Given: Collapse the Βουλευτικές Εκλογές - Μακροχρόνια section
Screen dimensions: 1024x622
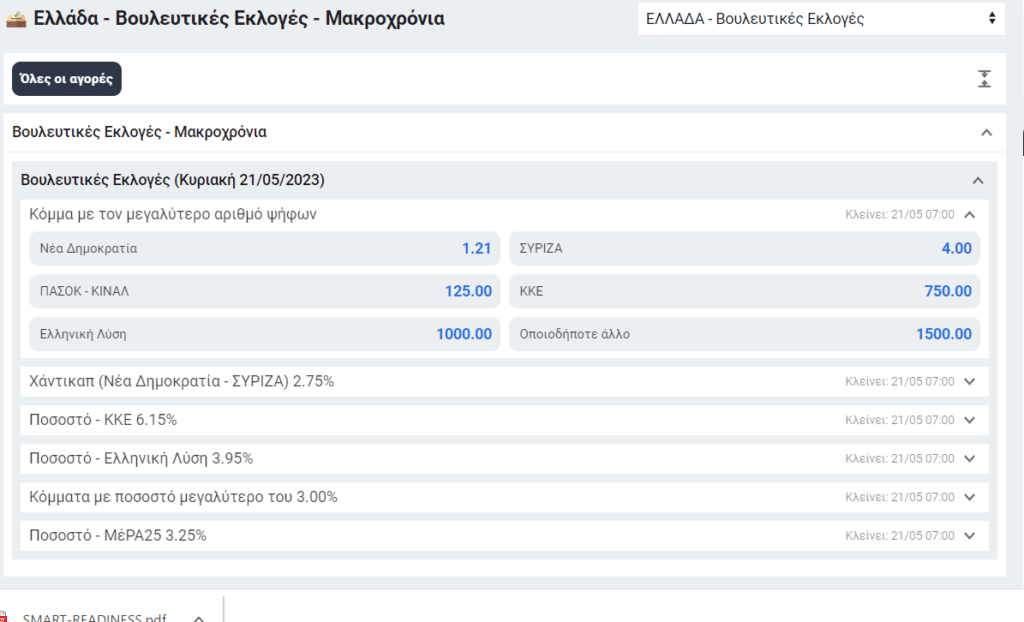Looking at the screenshot, I should pyautogui.click(x=986, y=133).
